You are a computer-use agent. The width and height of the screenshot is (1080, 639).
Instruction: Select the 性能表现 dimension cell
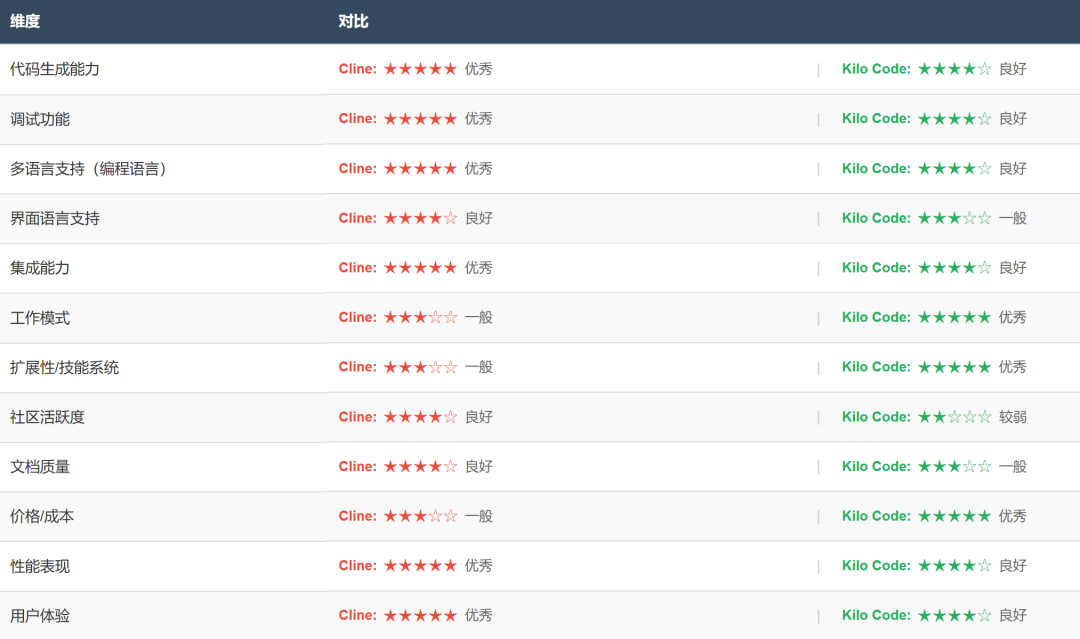[x=163, y=566]
